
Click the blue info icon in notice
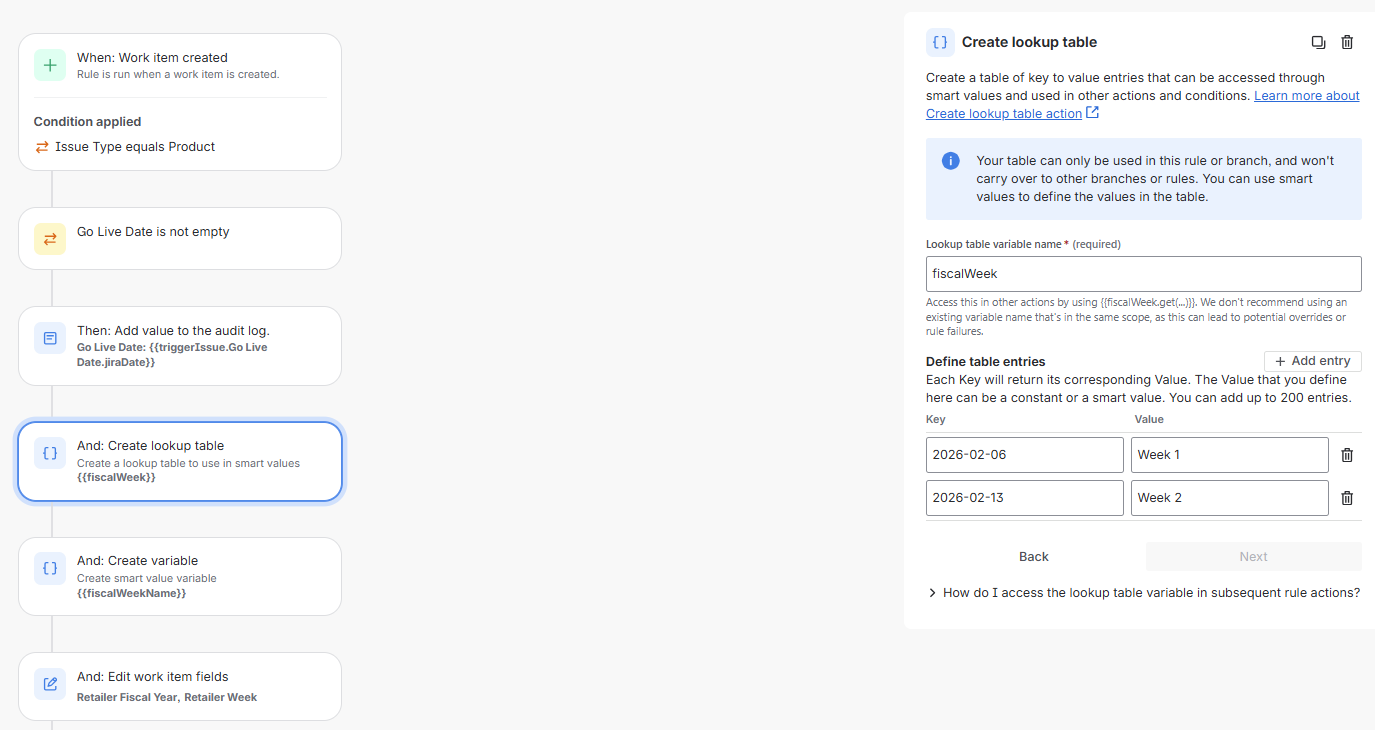tap(951, 161)
